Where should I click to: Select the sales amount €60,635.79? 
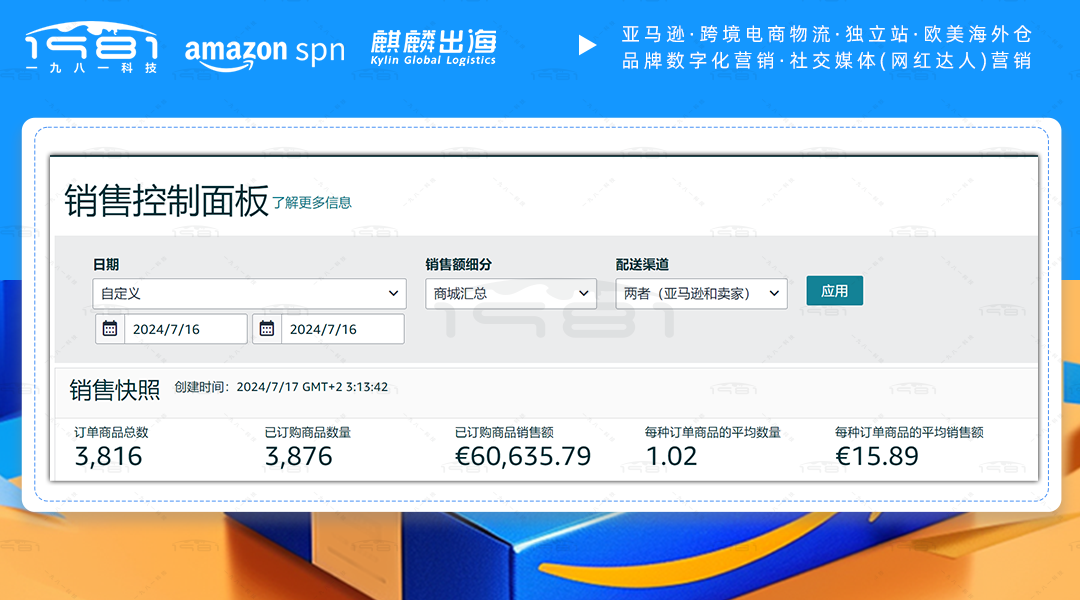[x=523, y=456]
